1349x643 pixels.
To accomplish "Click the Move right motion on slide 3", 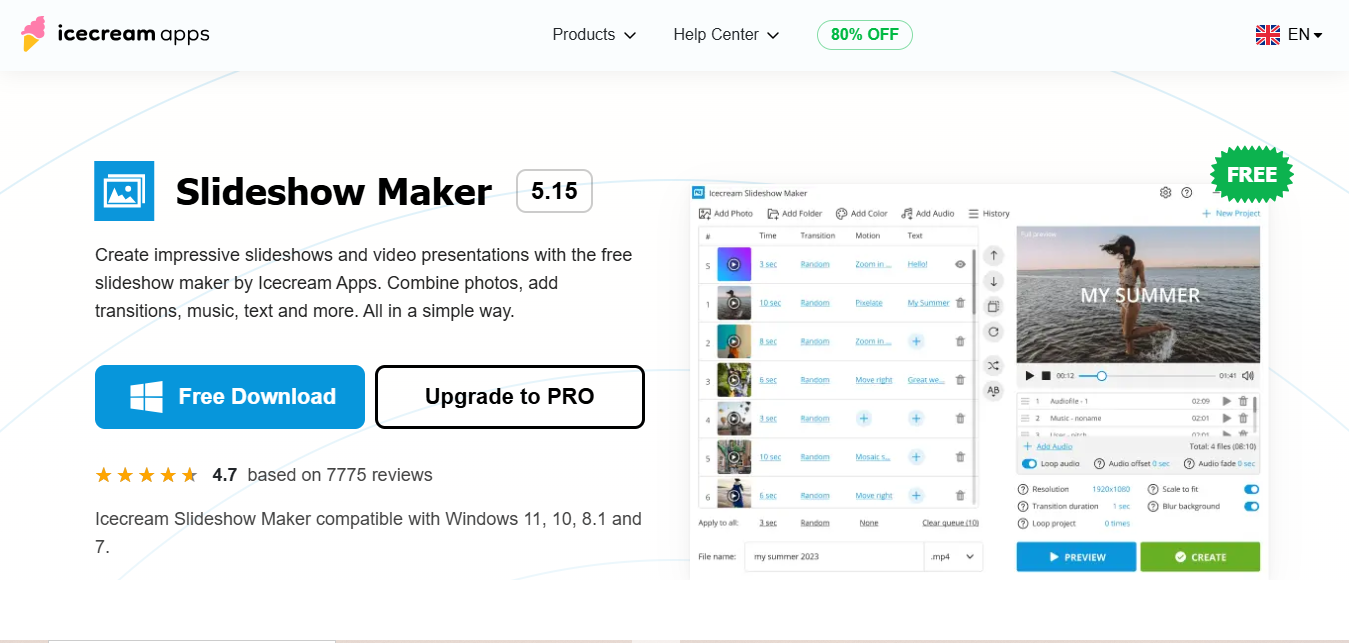I will tap(874, 380).
